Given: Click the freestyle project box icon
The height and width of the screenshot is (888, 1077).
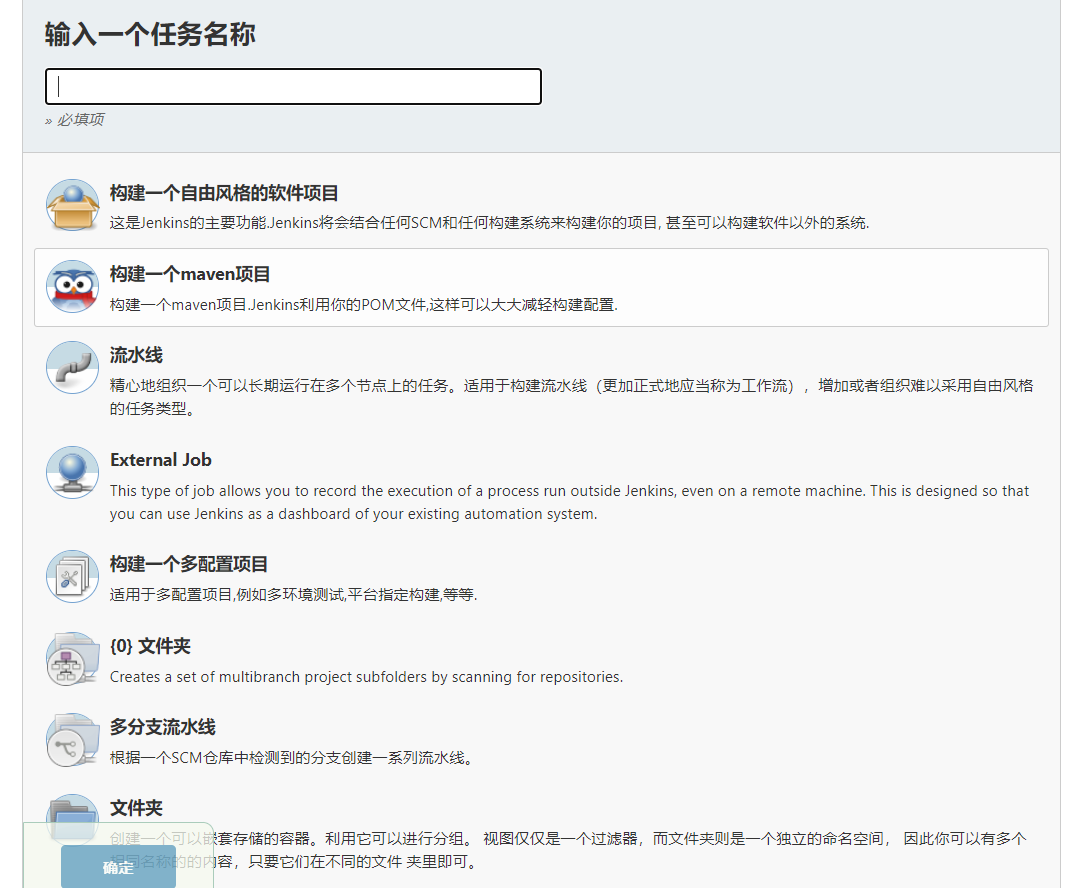Looking at the screenshot, I should point(73,205).
